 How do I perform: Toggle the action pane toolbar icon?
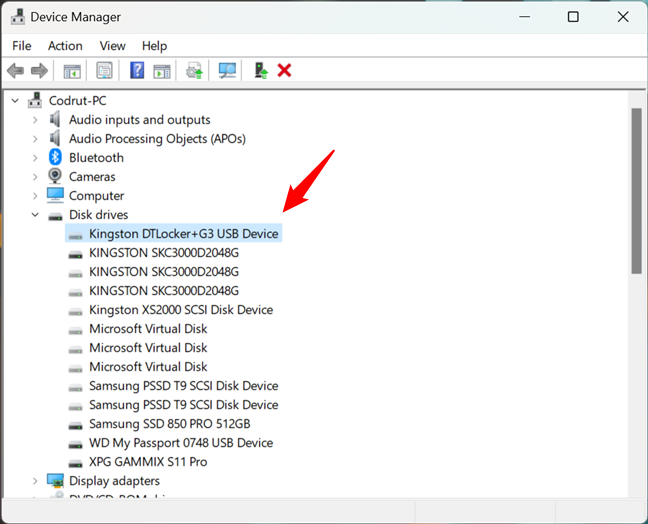(162, 71)
